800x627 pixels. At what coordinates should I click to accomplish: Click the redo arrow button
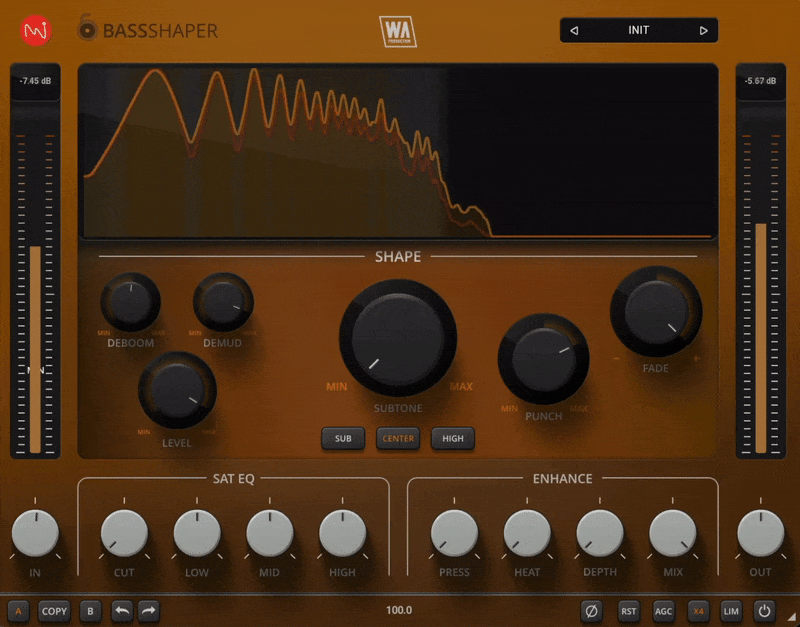(148, 611)
